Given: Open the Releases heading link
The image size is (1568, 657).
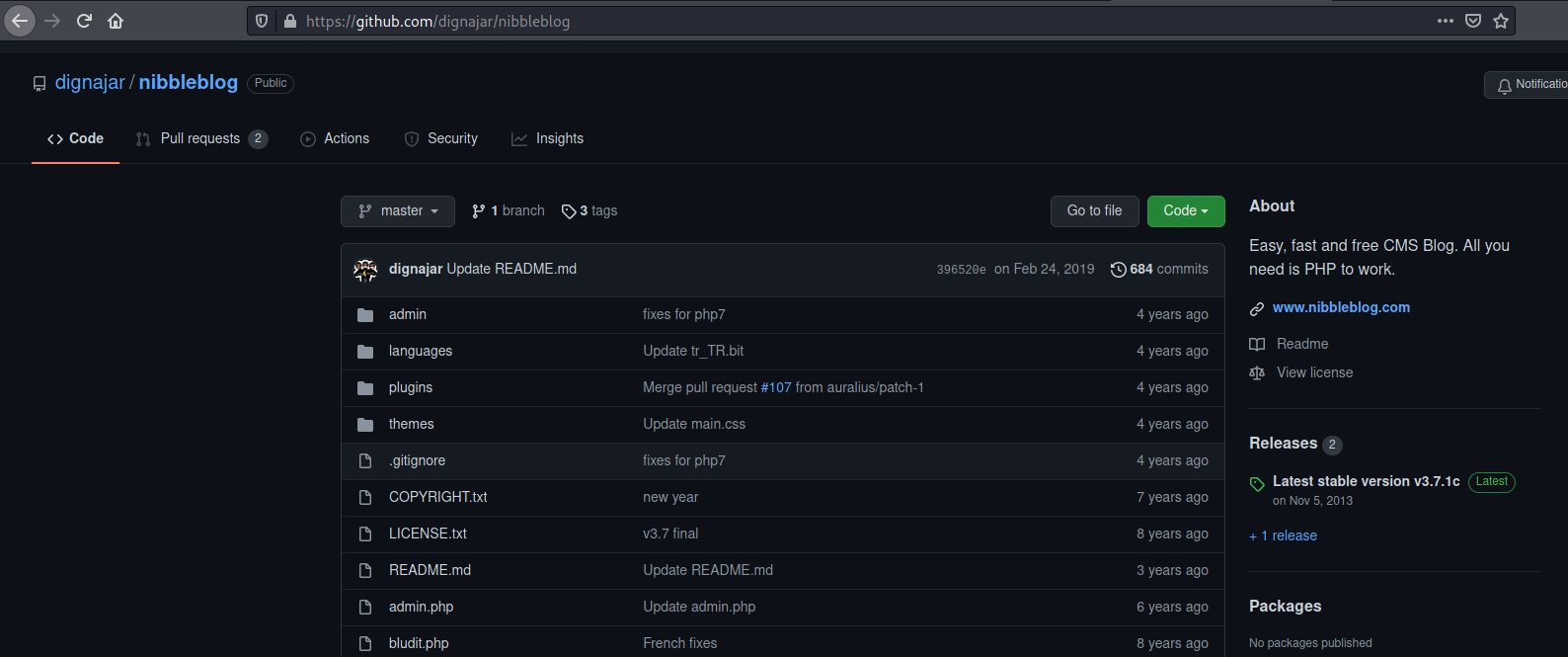Looking at the screenshot, I should pyautogui.click(x=1283, y=444).
